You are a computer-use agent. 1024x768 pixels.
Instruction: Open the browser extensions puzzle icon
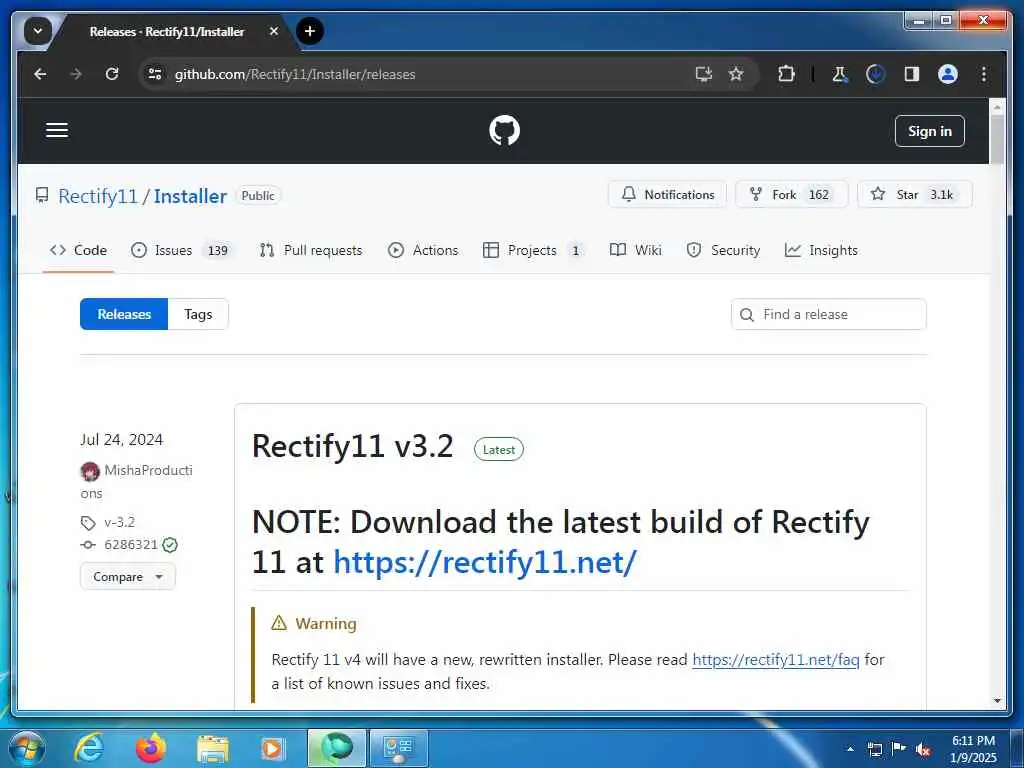786,74
